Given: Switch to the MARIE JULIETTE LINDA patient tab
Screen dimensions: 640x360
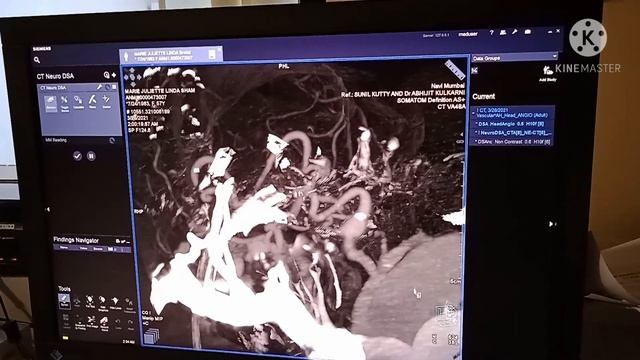Looking at the screenshot, I should [x=171, y=55].
